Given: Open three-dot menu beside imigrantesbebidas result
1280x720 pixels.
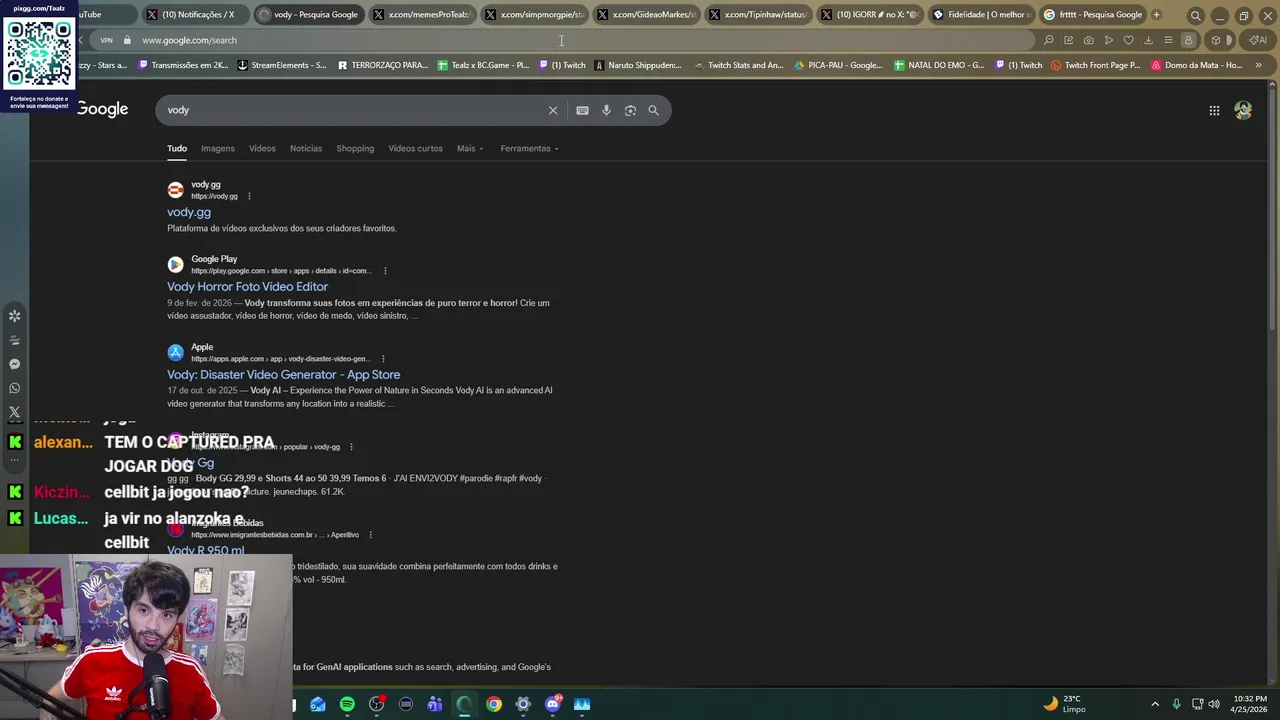Looking at the screenshot, I should coord(370,535).
